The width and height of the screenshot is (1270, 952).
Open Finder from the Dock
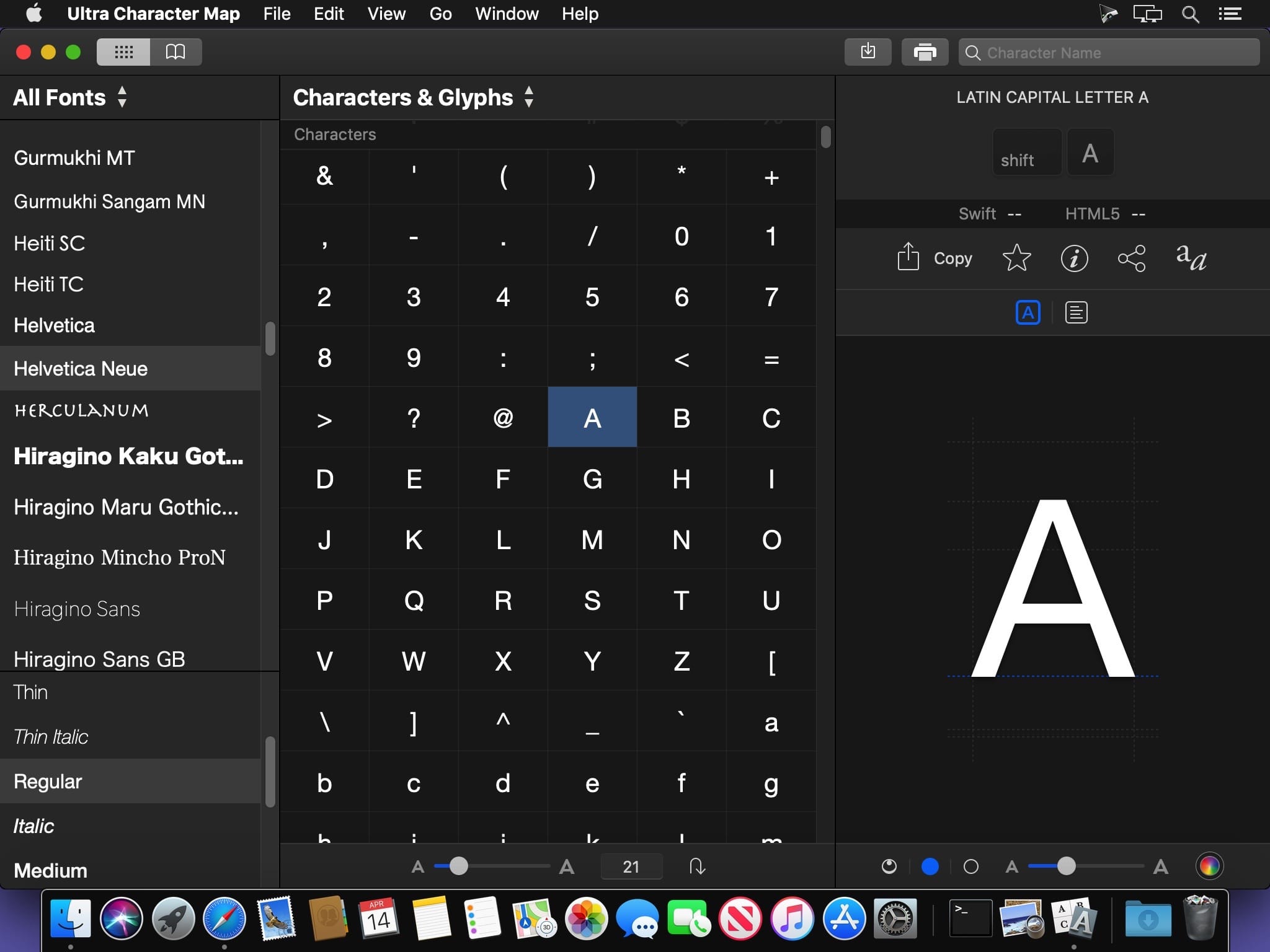coord(70,919)
